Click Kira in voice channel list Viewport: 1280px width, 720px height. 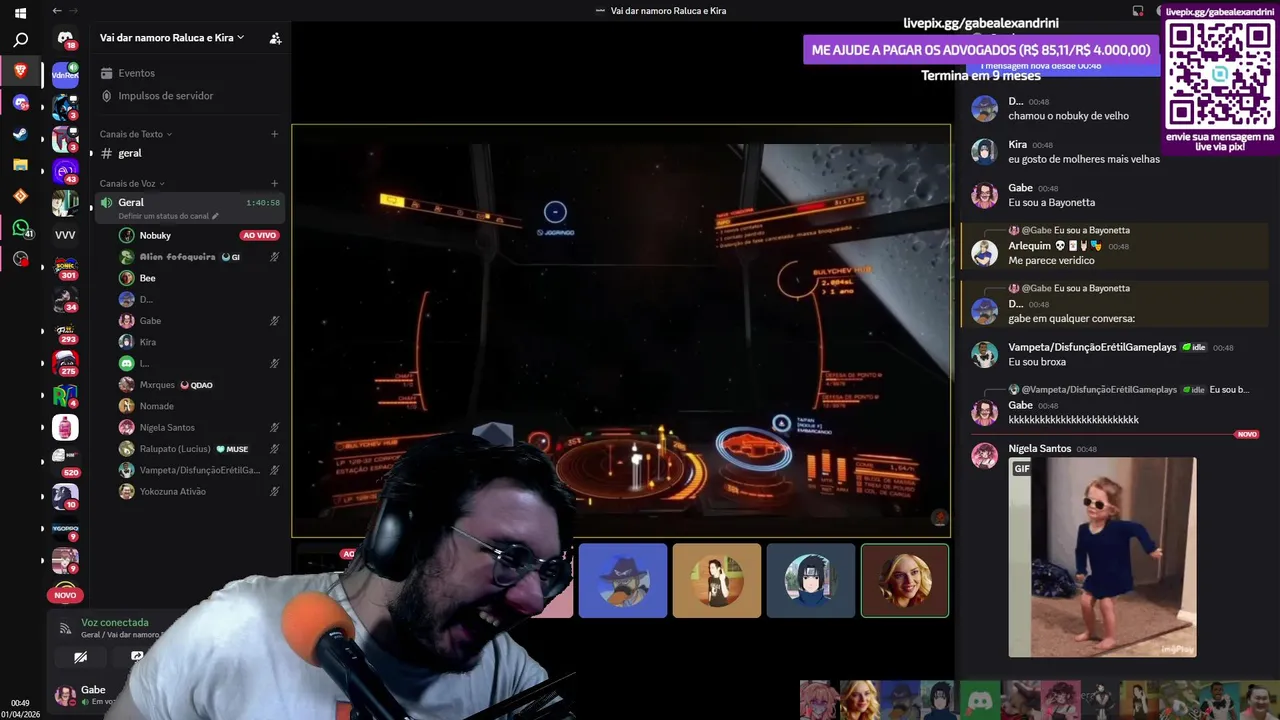click(x=148, y=342)
